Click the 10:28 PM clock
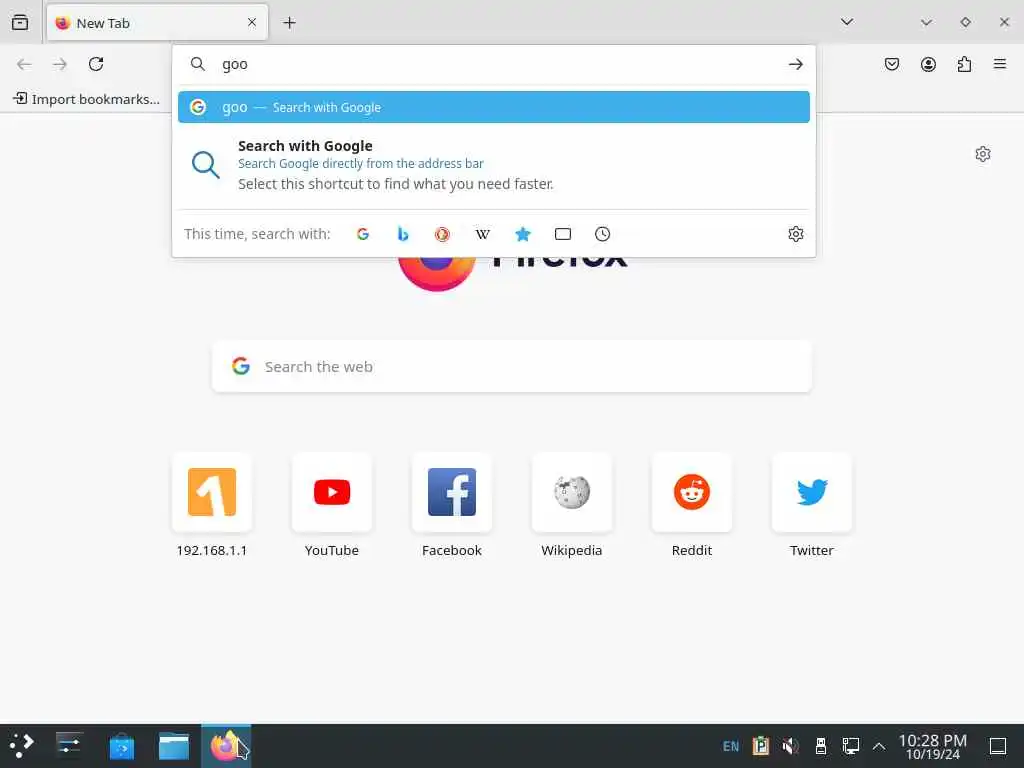 pyautogui.click(x=933, y=746)
